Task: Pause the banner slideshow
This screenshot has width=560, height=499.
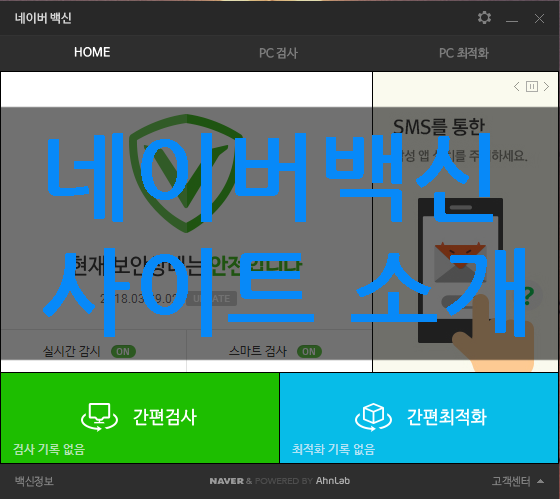Action: tap(532, 86)
